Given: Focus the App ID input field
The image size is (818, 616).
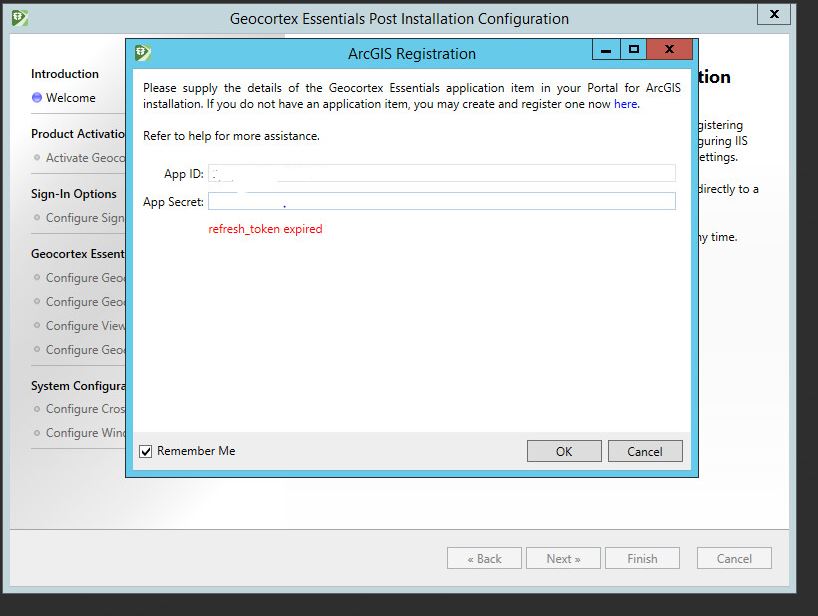Looking at the screenshot, I should [441, 173].
